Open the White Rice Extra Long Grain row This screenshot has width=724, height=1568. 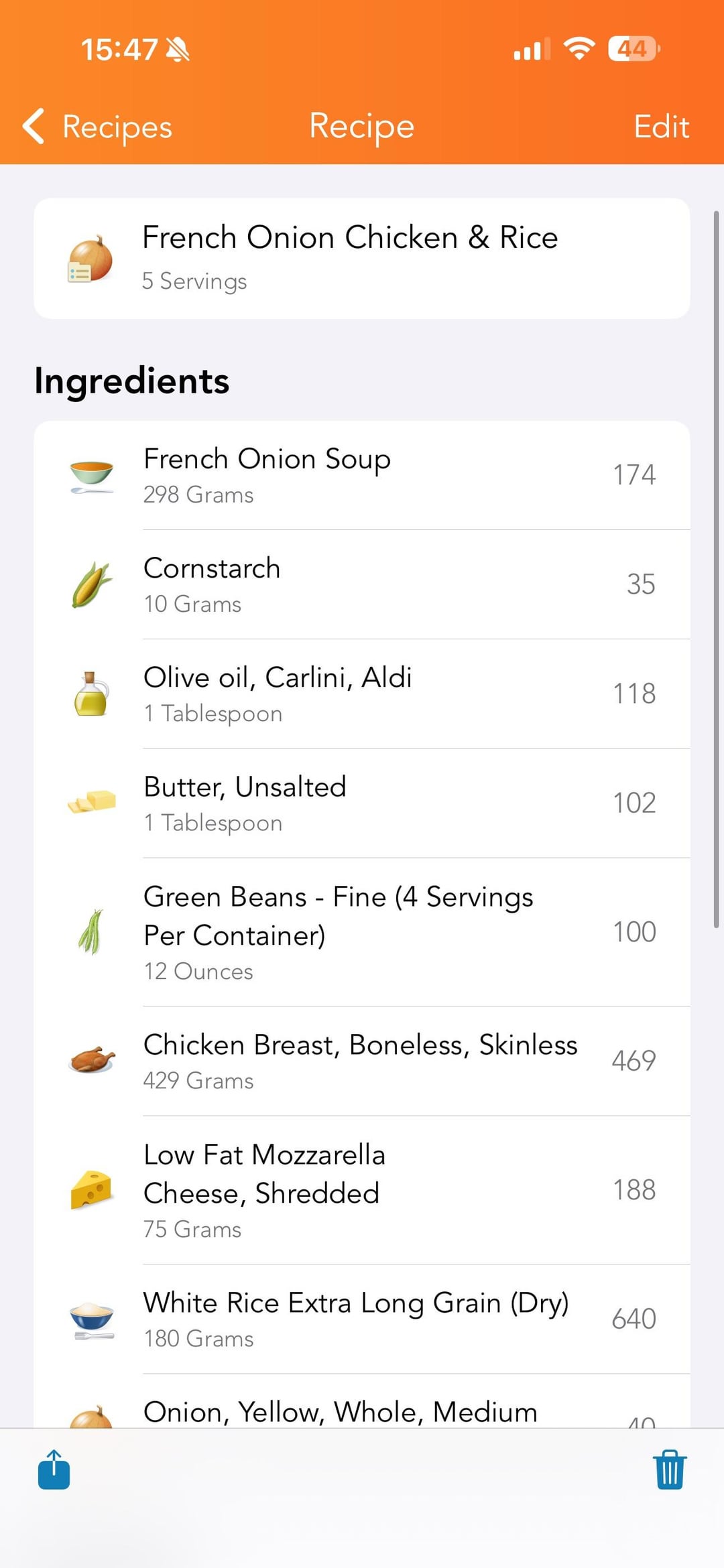tap(356, 1319)
